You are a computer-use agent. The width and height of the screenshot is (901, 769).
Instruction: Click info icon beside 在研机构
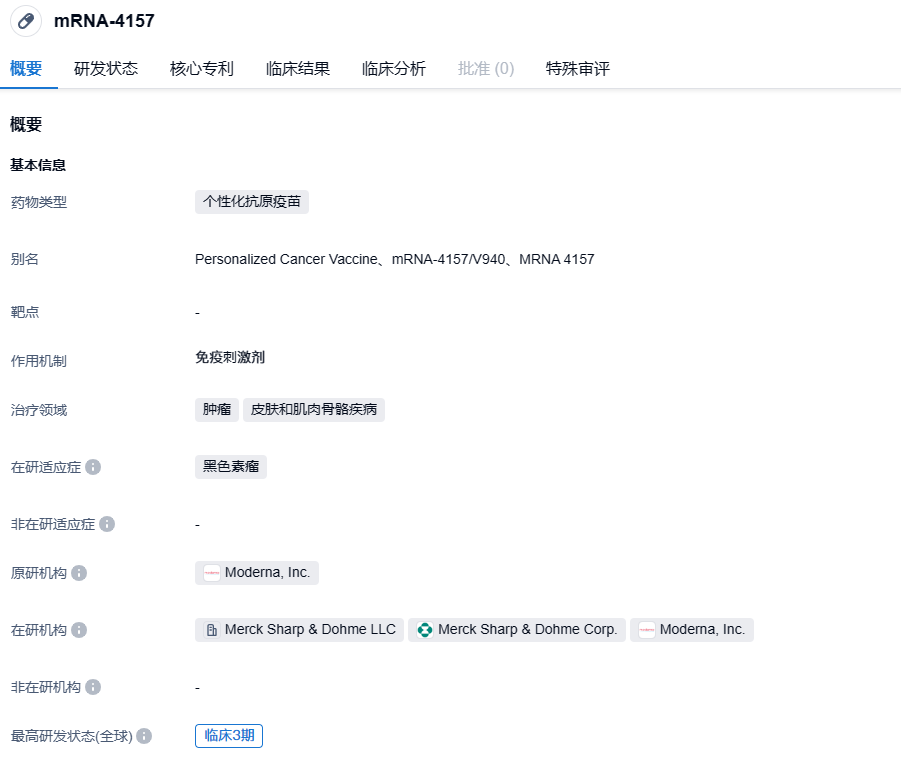click(79, 630)
